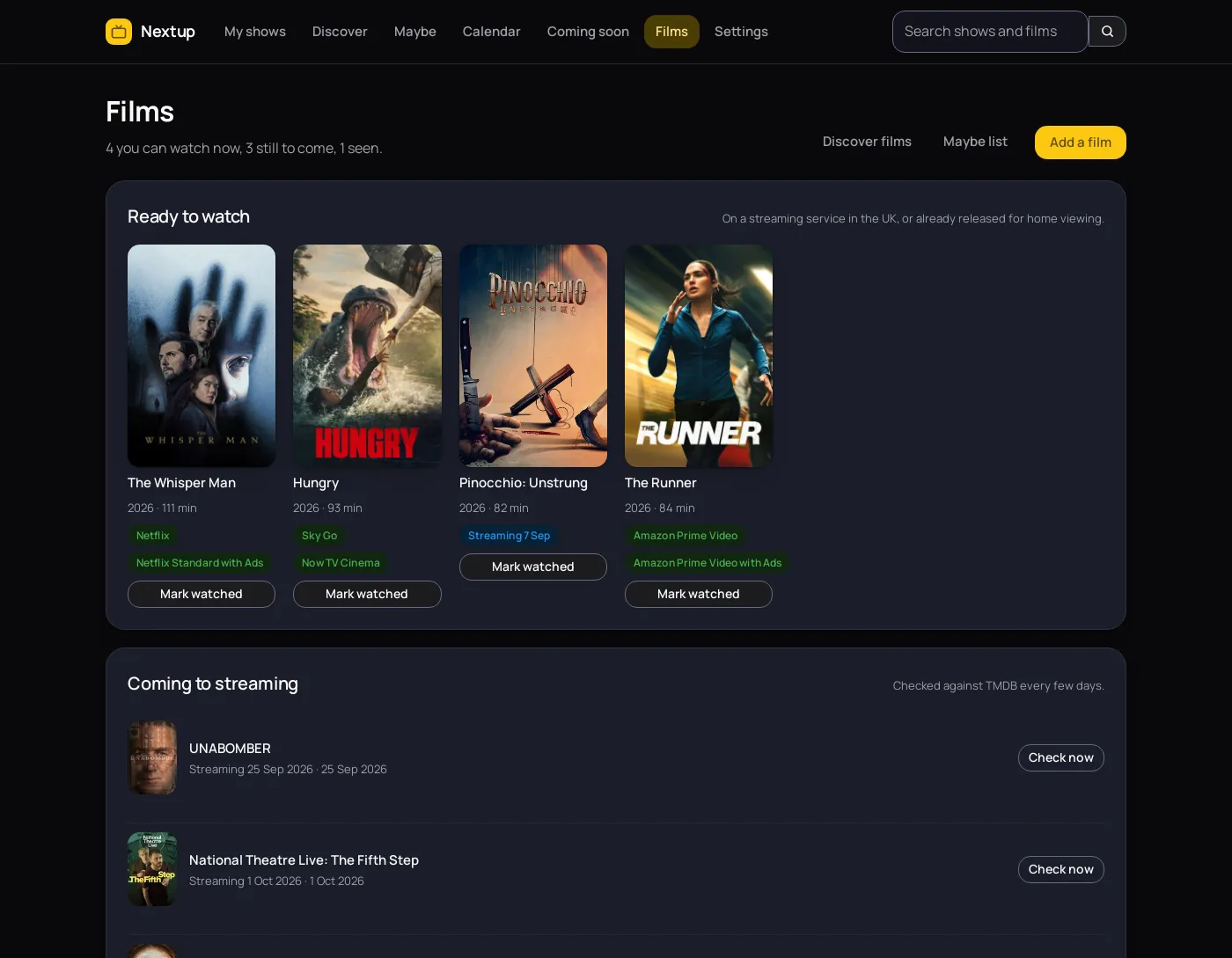The image size is (1232, 958).
Task: Open the Discover nav item
Action: point(340,32)
